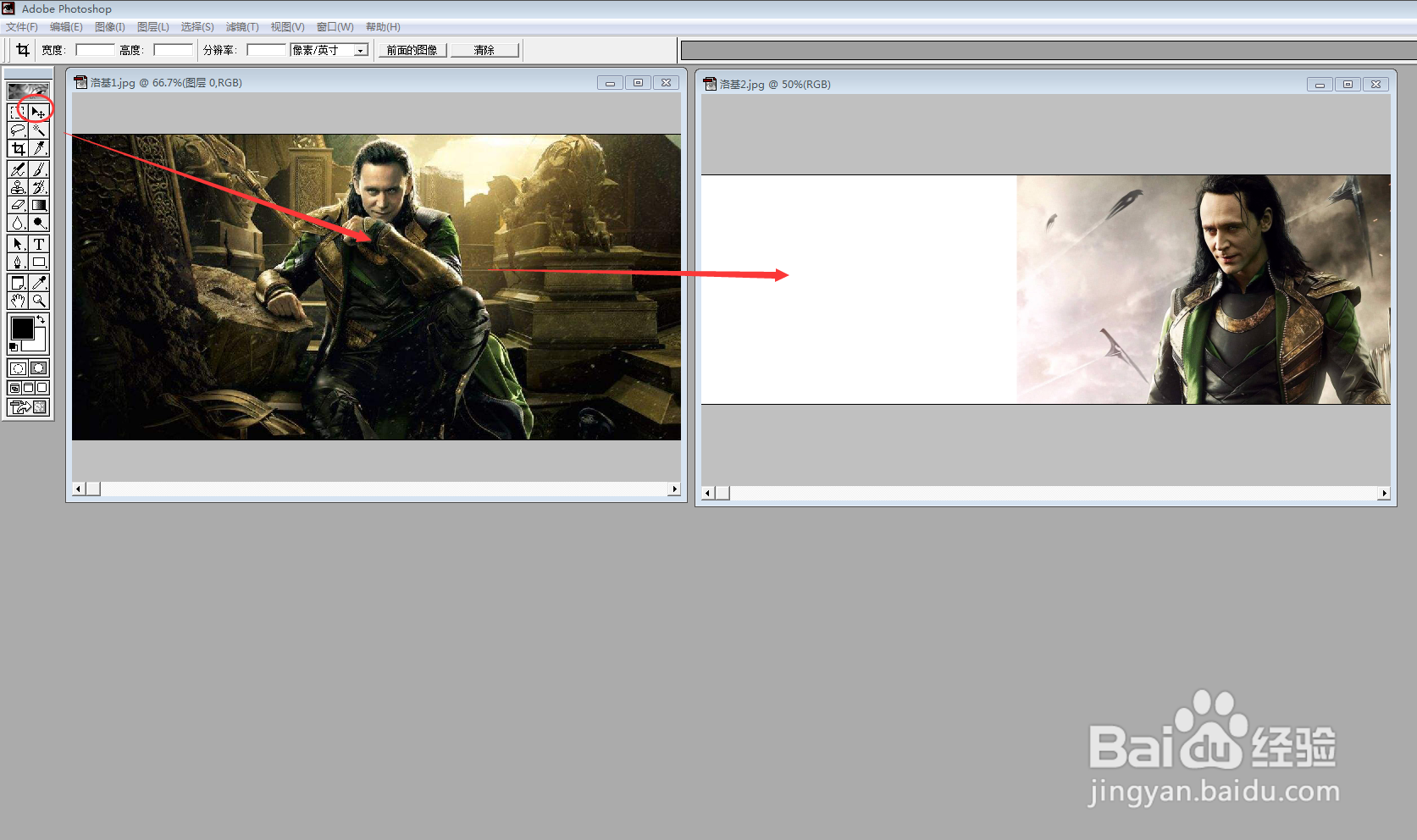The image size is (1417, 840).
Task: Select the Notes tool
Action: tap(18, 283)
